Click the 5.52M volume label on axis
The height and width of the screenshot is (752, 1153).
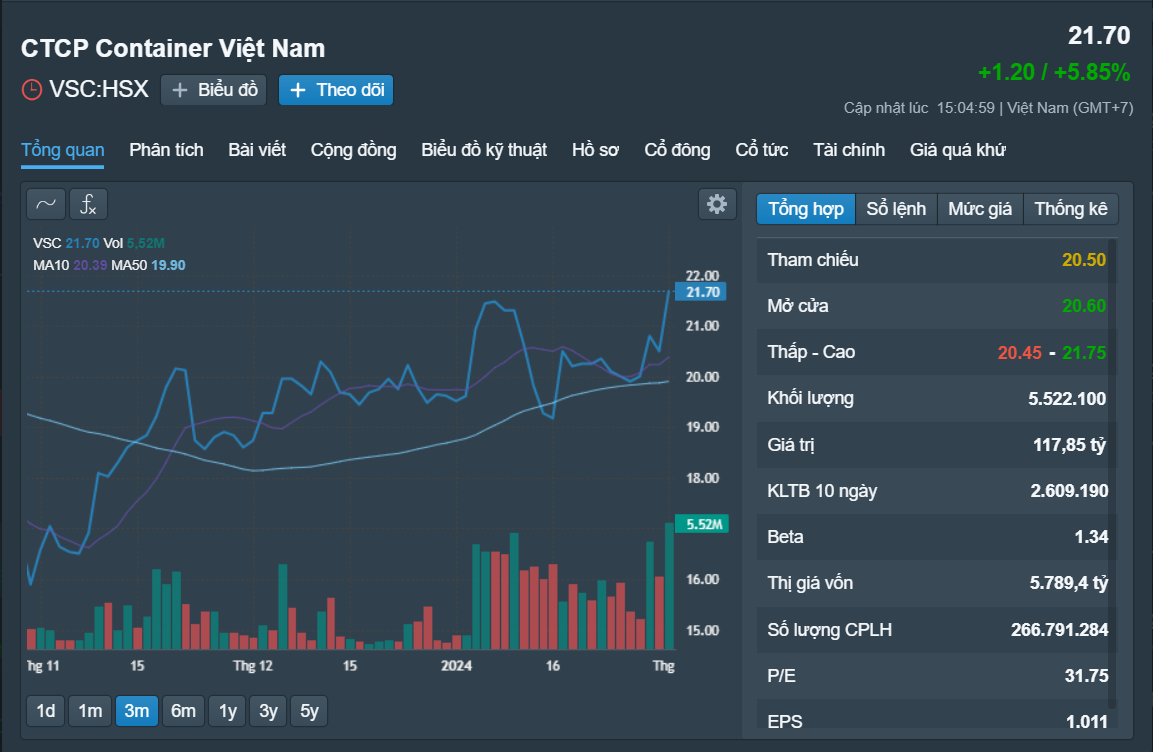(x=702, y=524)
